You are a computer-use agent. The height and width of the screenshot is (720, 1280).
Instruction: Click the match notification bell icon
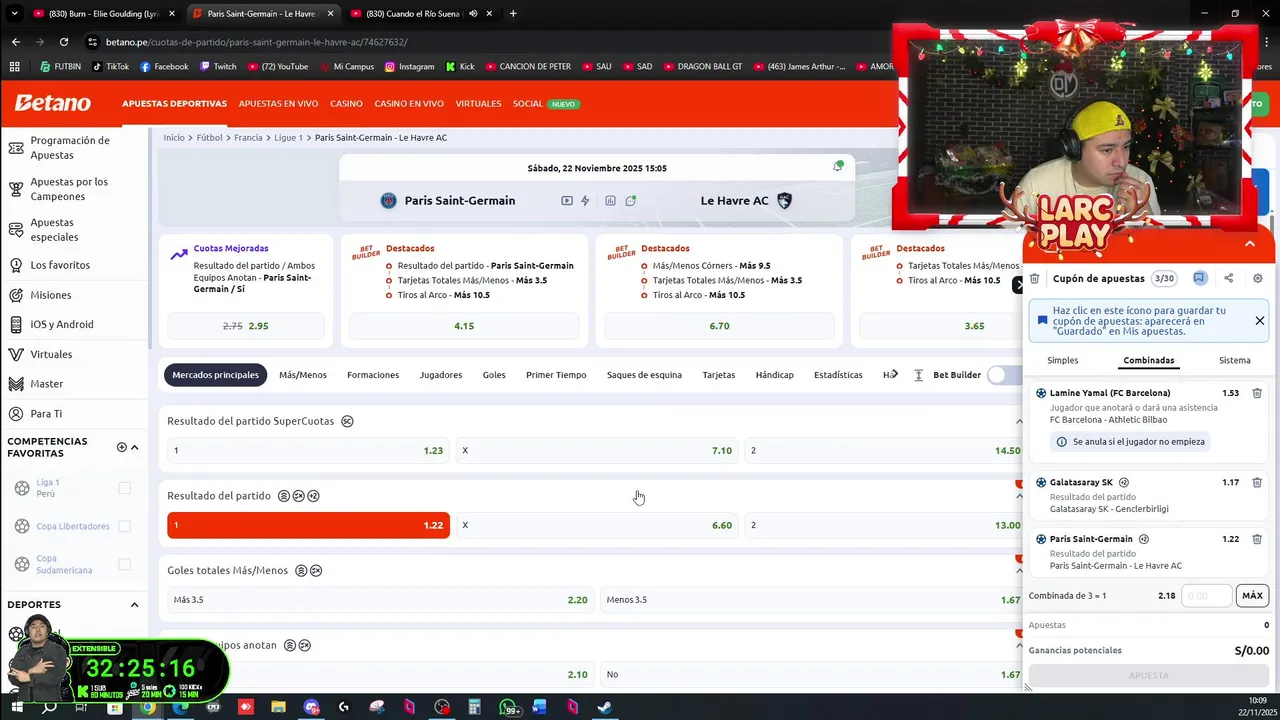[x=838, y=166]
